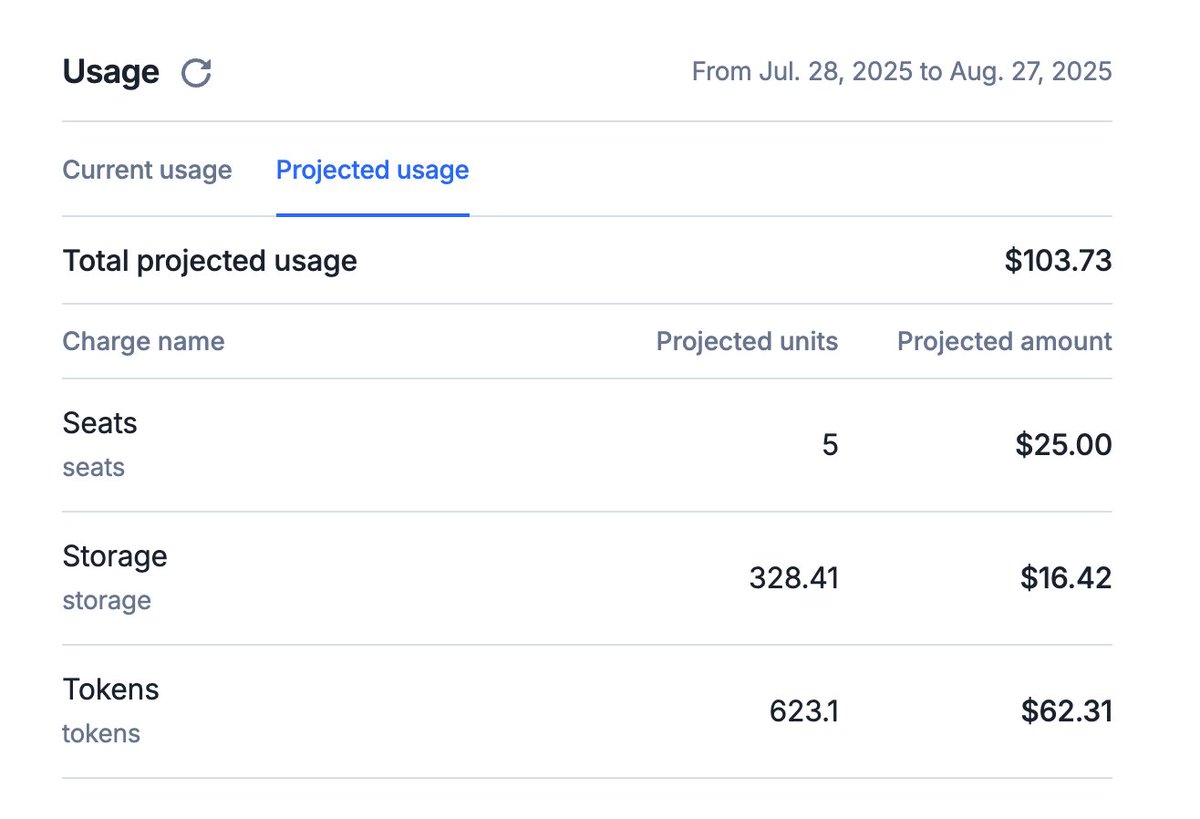Click the Seats projected units value 5
This screenshot has height=819, width=1200.
(830, 445)
